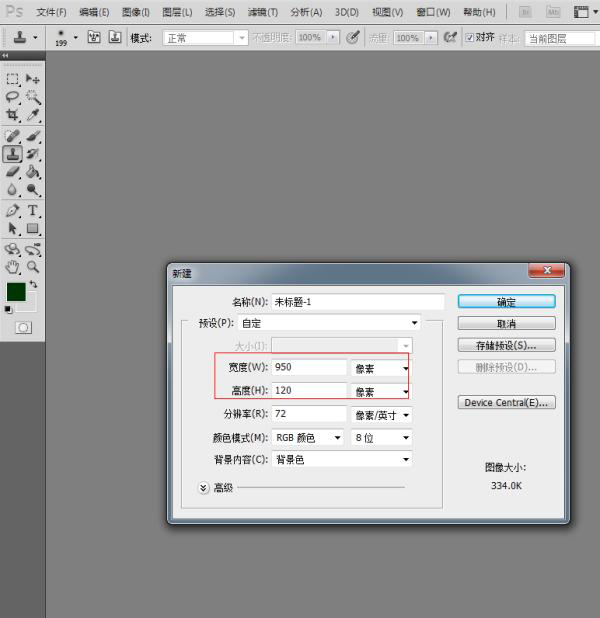Click Device Central(E)... button
This screenshot has width=600, height=618.
(x=507, y=402)
